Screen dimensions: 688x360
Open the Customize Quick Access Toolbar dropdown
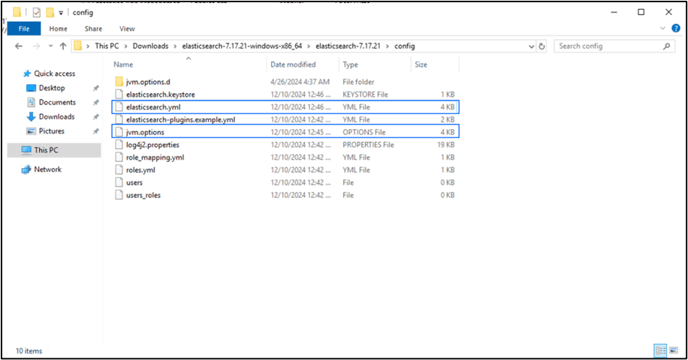pyautogui.click(x=61, y=13)
